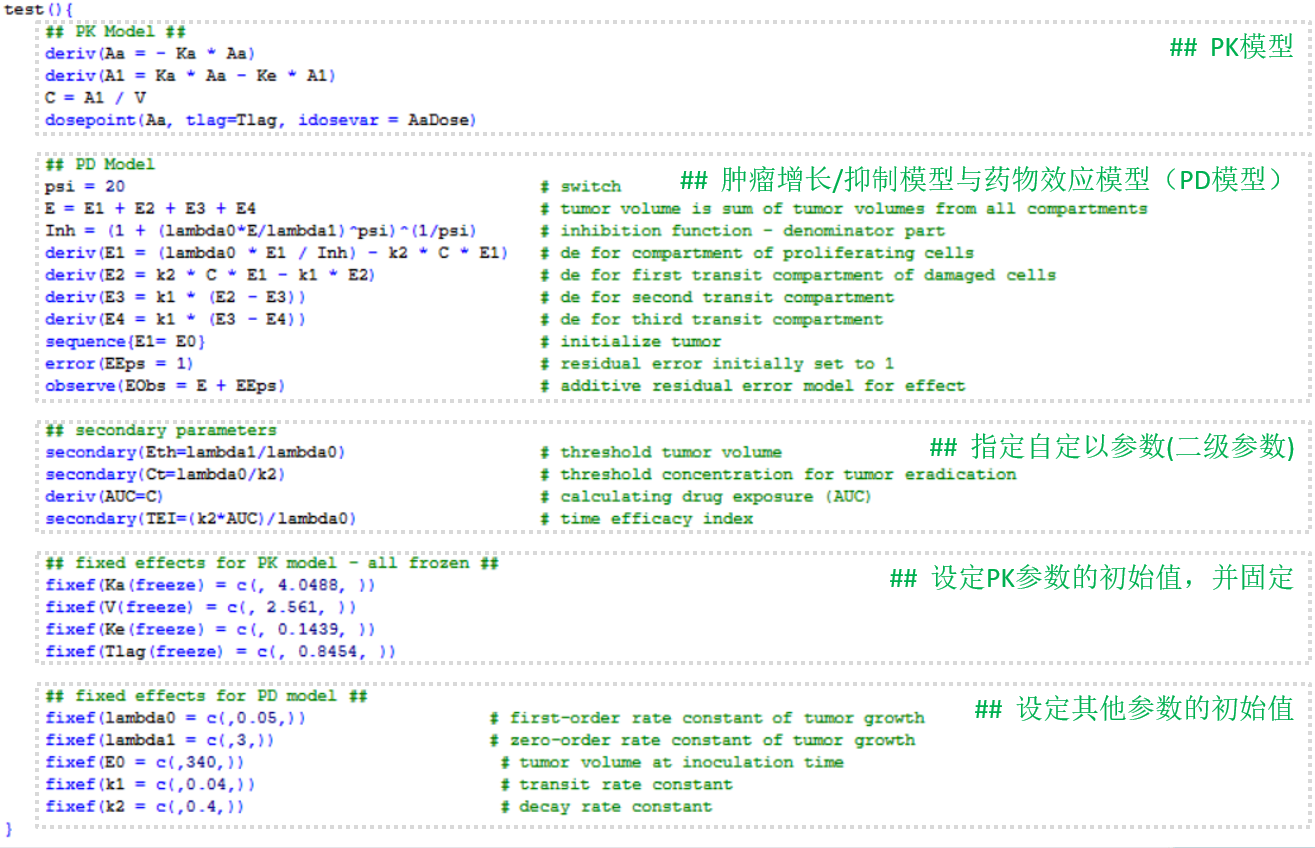Screen dimensions: 1315x848
Task: Select the 'C = A1 / V' statement
Action: (95, 98)
